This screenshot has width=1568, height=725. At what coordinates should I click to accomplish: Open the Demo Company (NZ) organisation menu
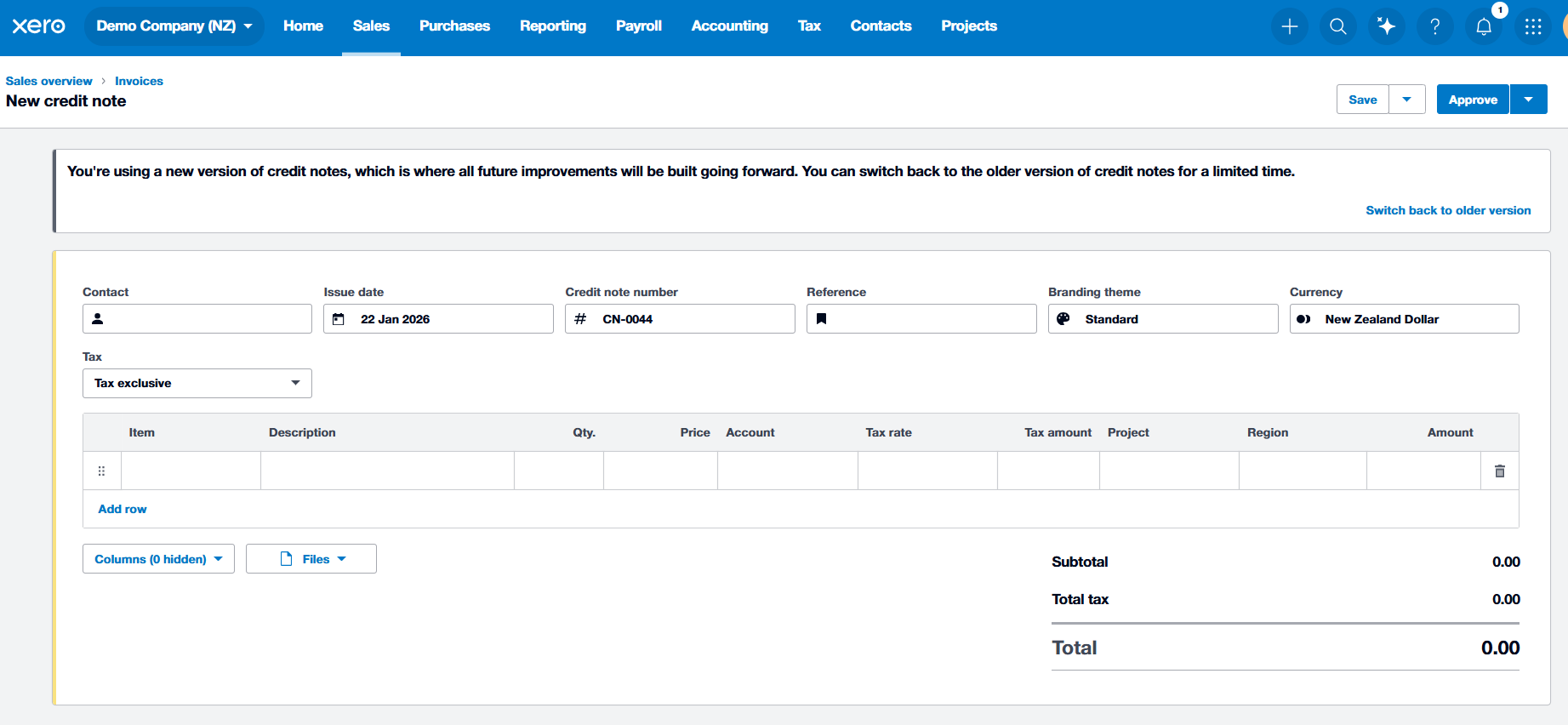[174, 26]
